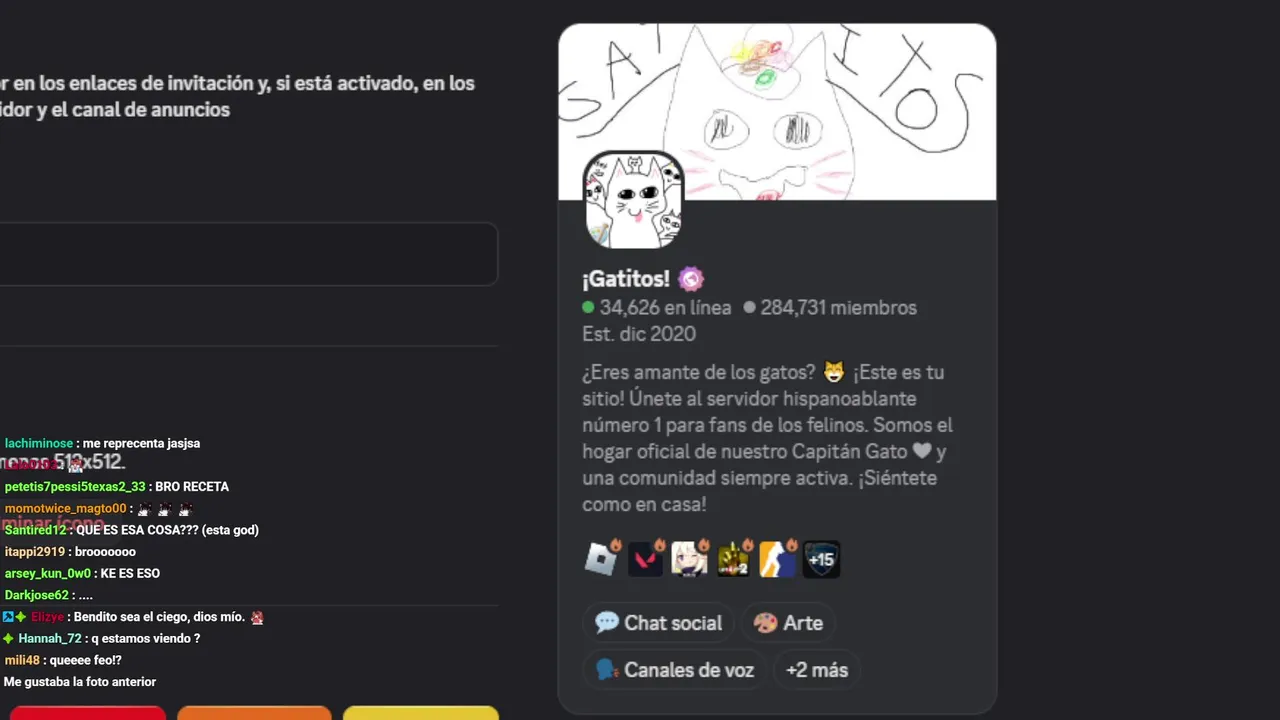Click the purple server badge beside ¡Gatitos!

[x=691, y=279]
